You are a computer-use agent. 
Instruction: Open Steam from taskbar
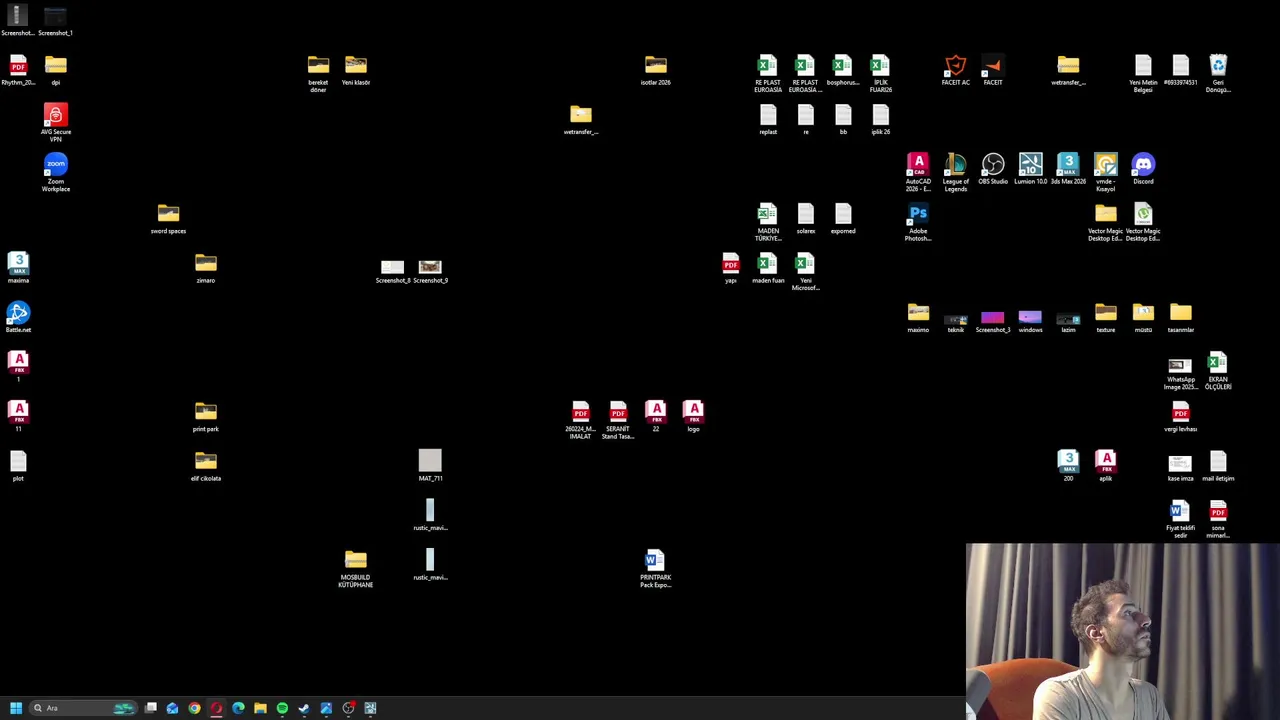click(304, 708)
